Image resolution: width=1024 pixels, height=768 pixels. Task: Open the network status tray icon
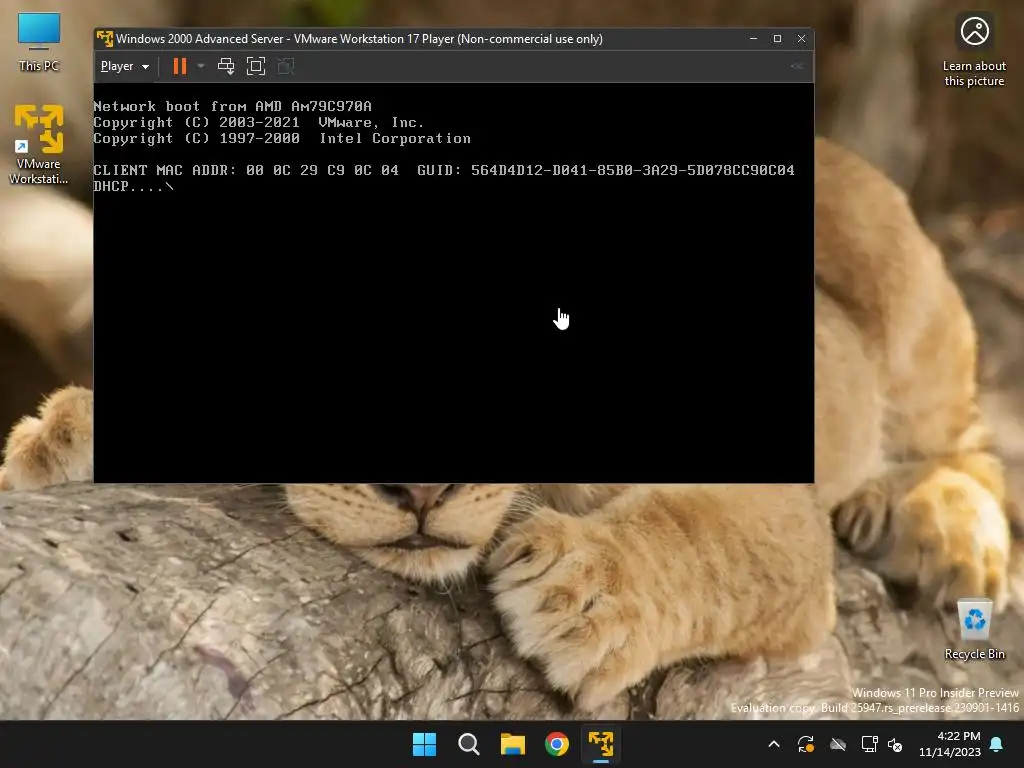[x=870, y=744]
